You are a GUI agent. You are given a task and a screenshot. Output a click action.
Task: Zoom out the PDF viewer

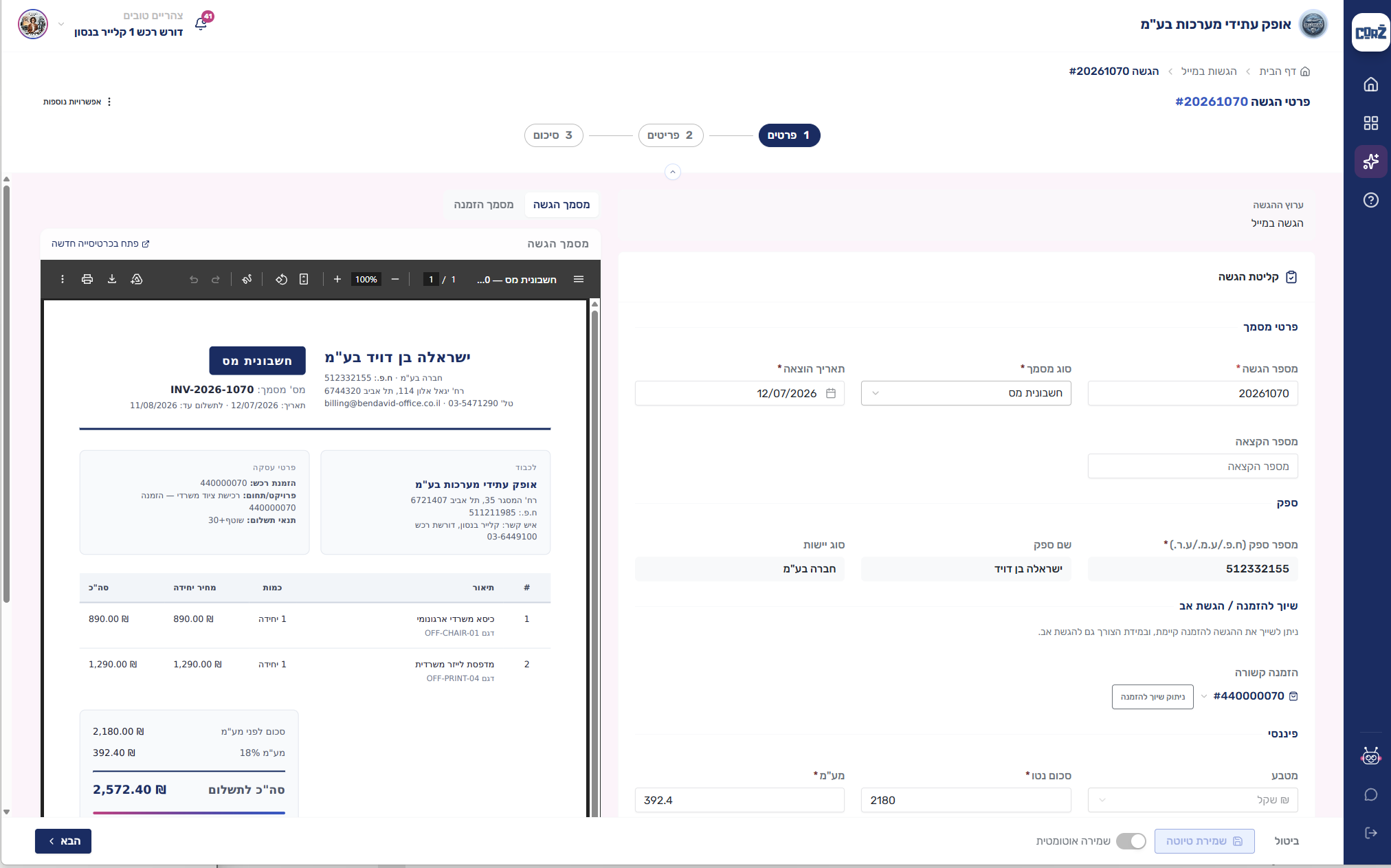(395, 279)
